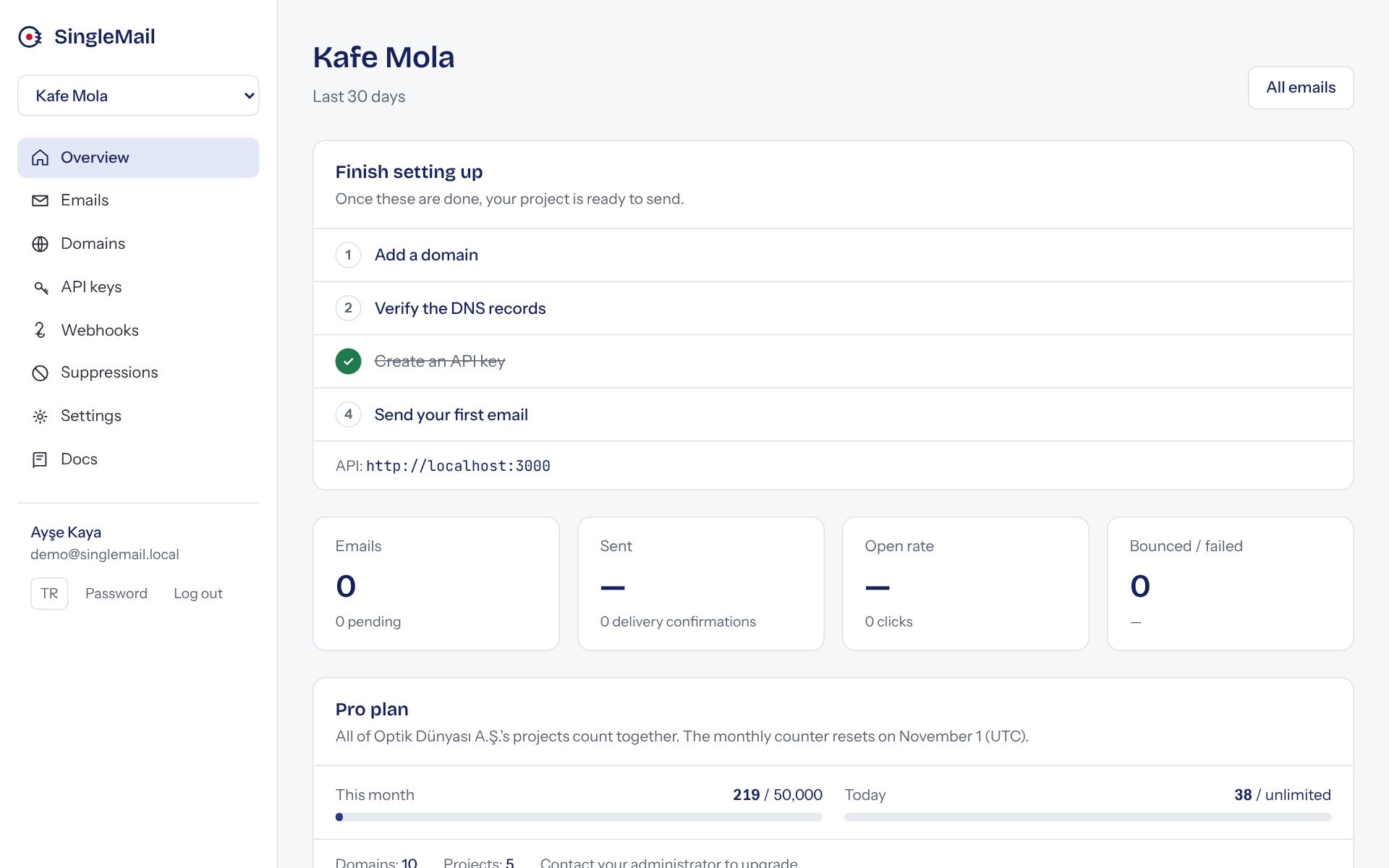
Task: Click the Open rate stat card
Action: point(966,584)
